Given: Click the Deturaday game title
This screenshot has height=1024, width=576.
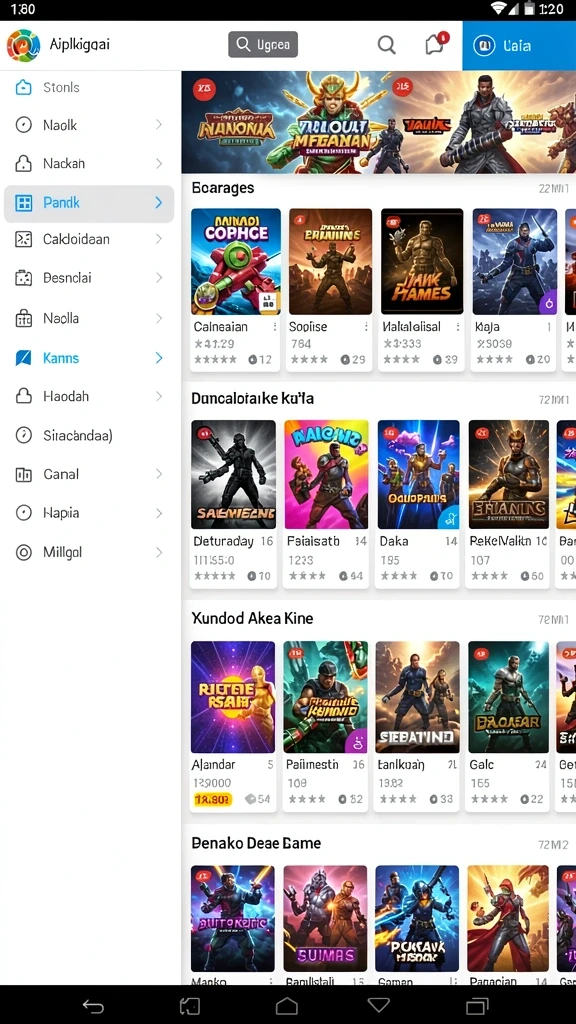Looking at the screenshot, I should (x=223, y=541).
